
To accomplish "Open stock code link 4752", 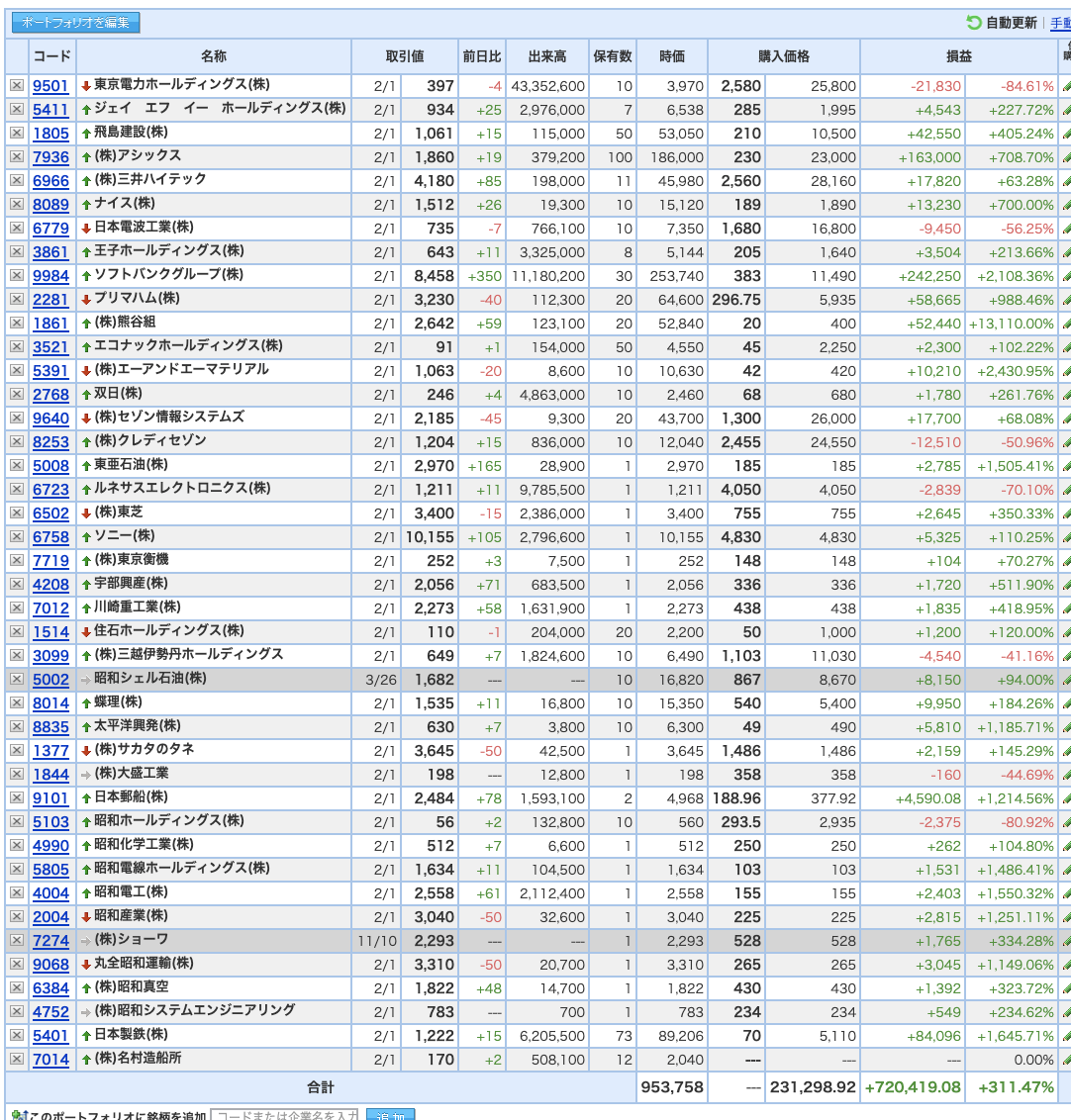I will [50, 1012].
